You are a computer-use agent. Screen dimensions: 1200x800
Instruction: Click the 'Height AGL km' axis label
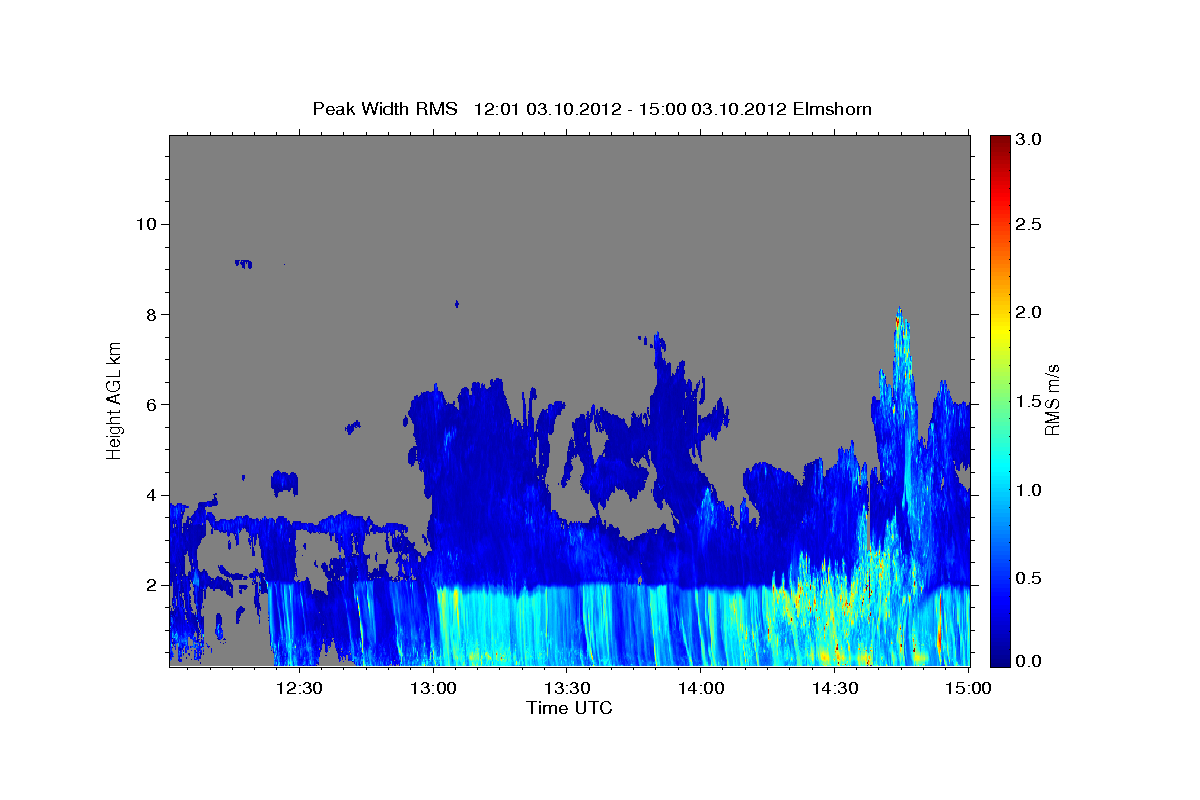[114, 400]
